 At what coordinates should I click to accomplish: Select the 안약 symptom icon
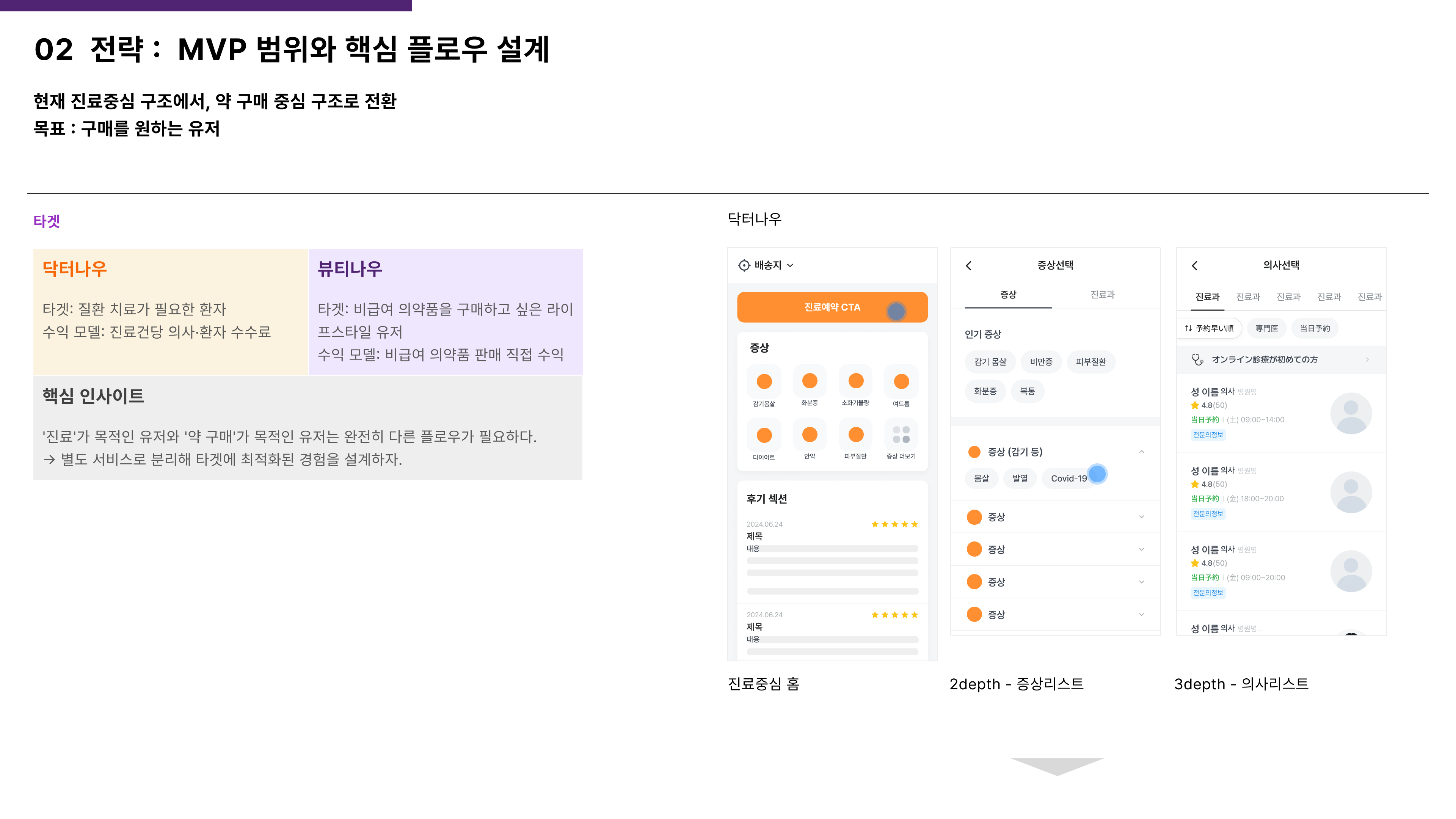click(x=810, y=435)
